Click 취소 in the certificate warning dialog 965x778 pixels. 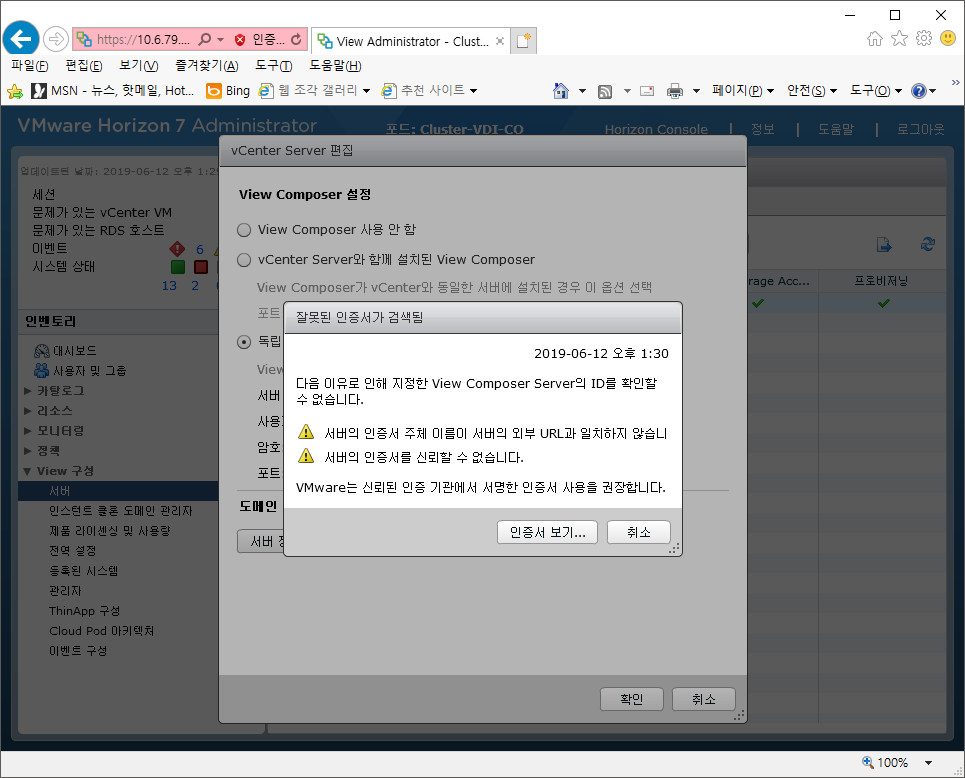tap(639, 532)
